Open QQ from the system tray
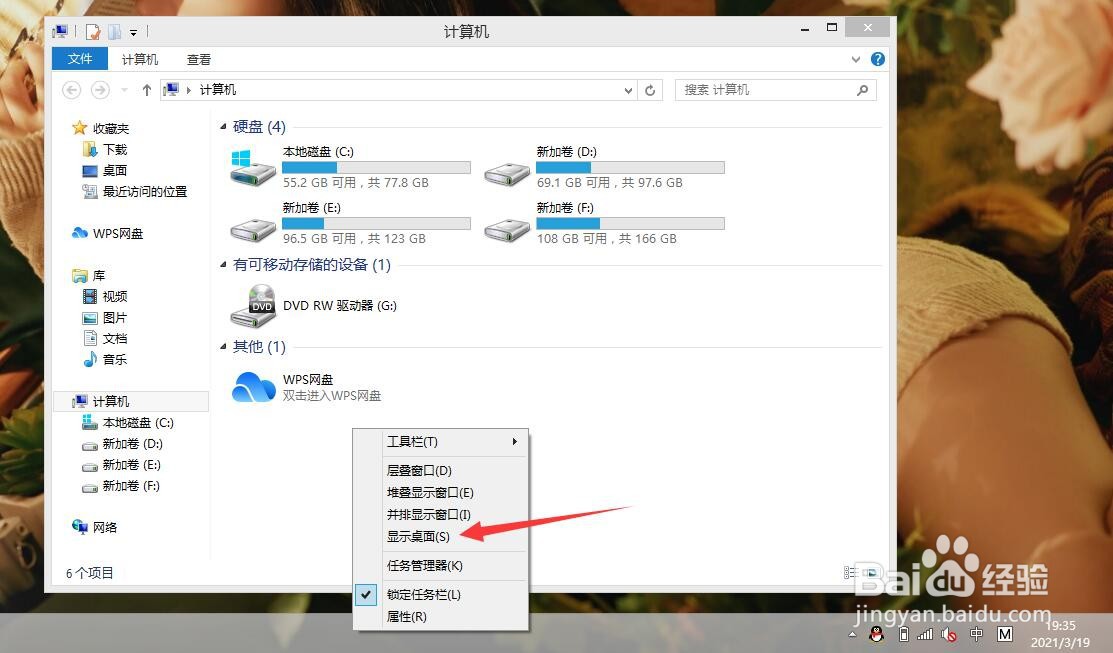Screen dimensions: 1113x653 [x=877, y=634]
